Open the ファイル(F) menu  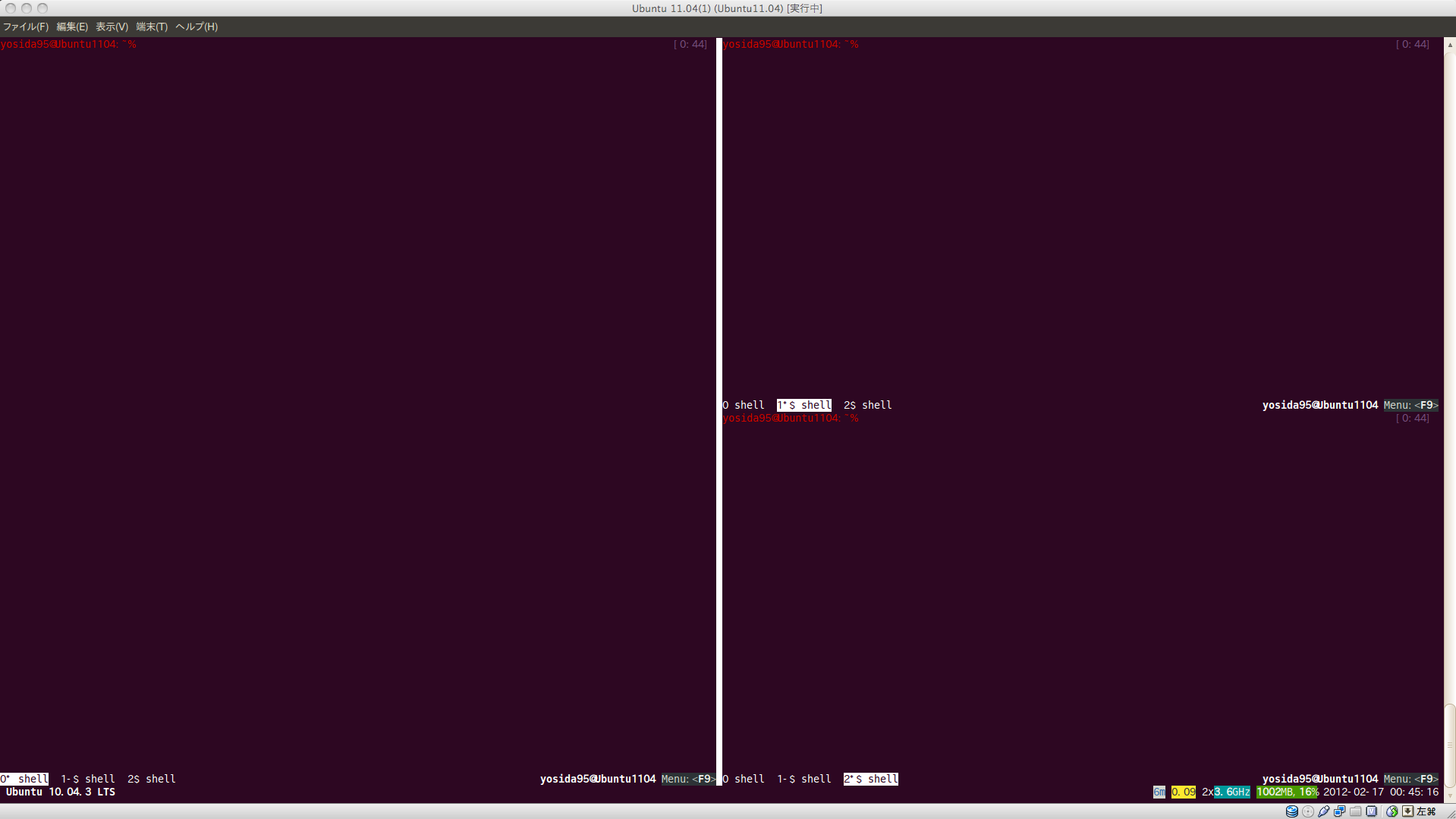pos(26,27)
